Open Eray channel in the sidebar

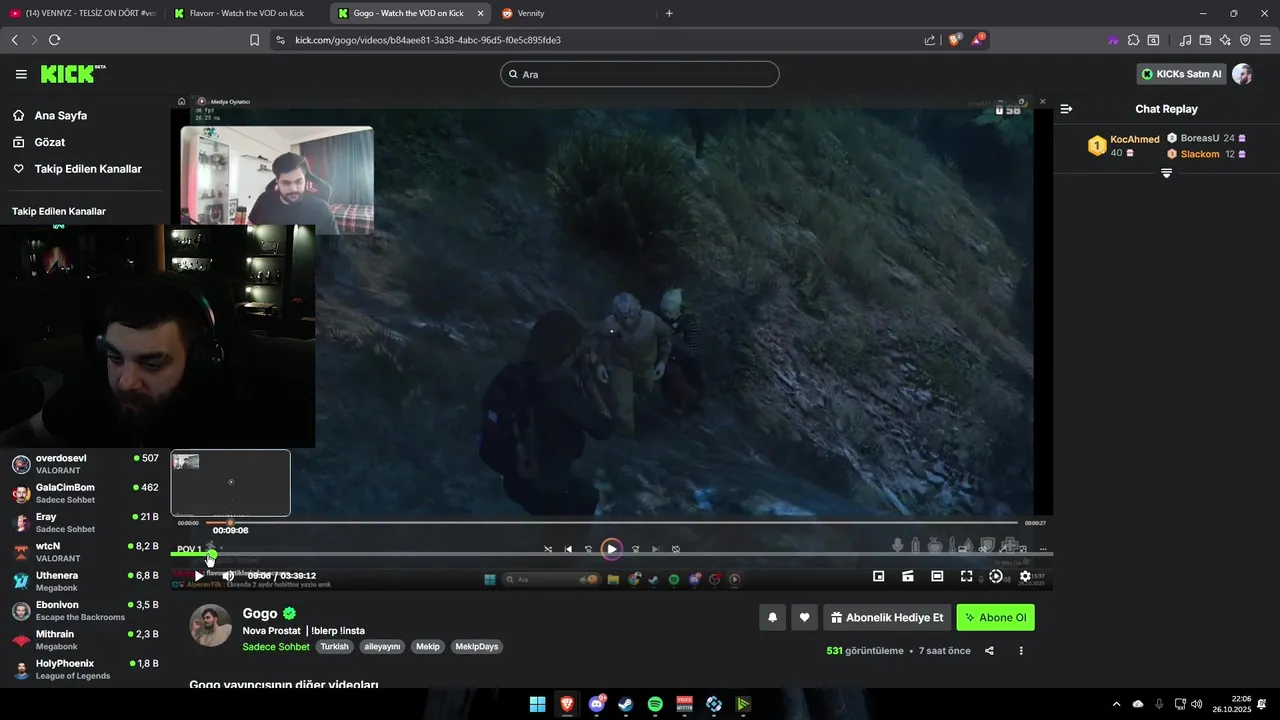(x=85, y=522)
